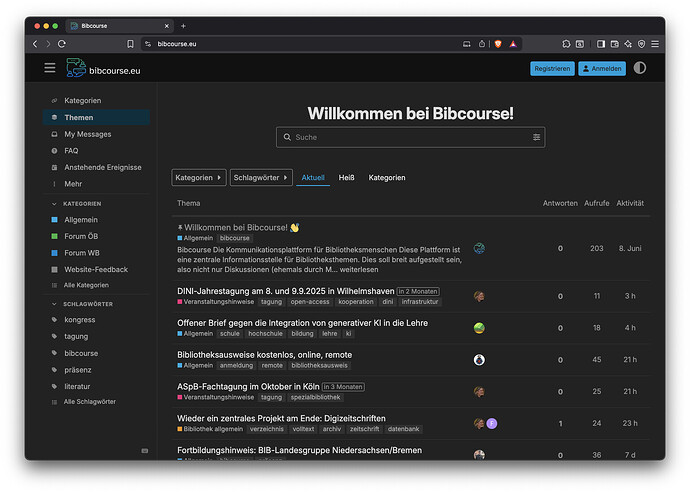Switch to the Kategorien tab
Image resolution: width=690 pixels, height=493 pixels.
point(387,177)
